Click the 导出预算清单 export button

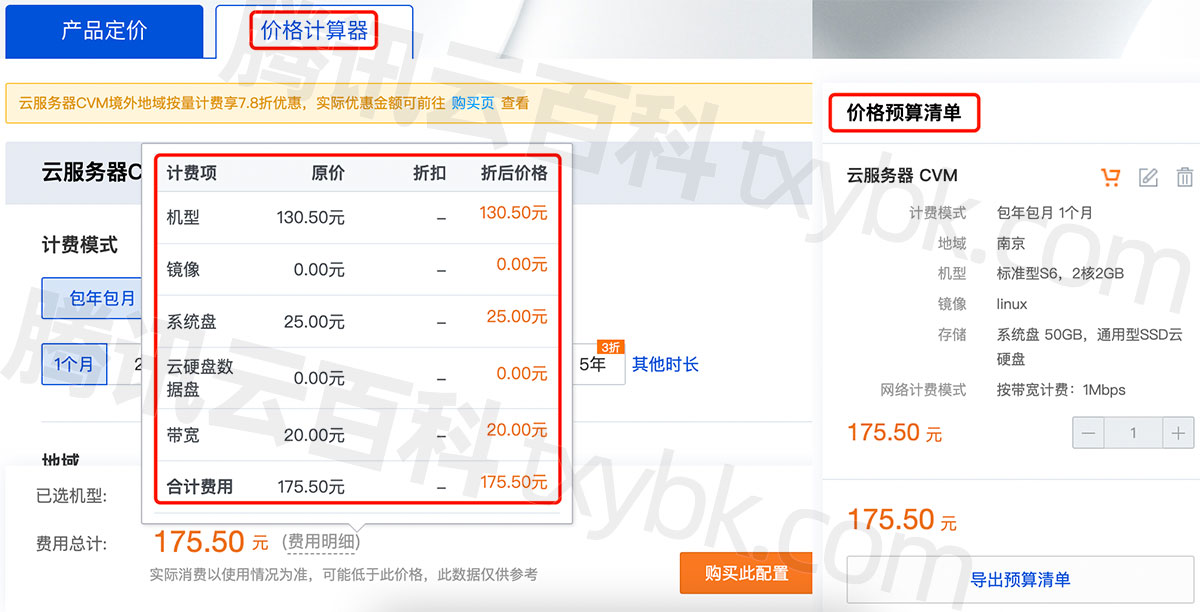click(1020, 580)
